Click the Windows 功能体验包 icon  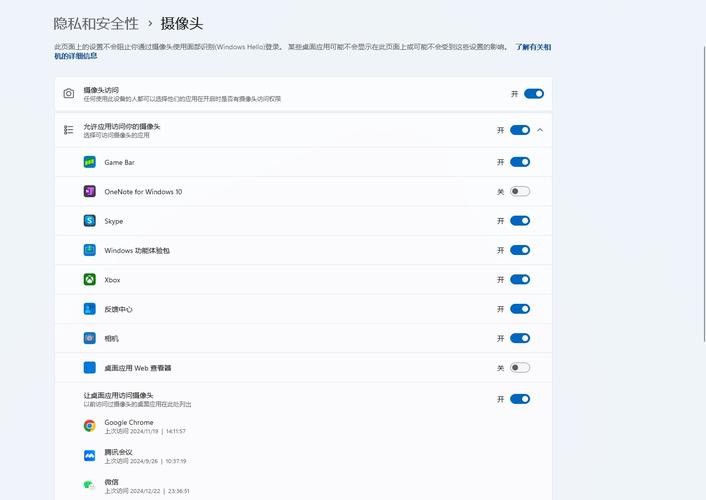click(x=90, y=250)
